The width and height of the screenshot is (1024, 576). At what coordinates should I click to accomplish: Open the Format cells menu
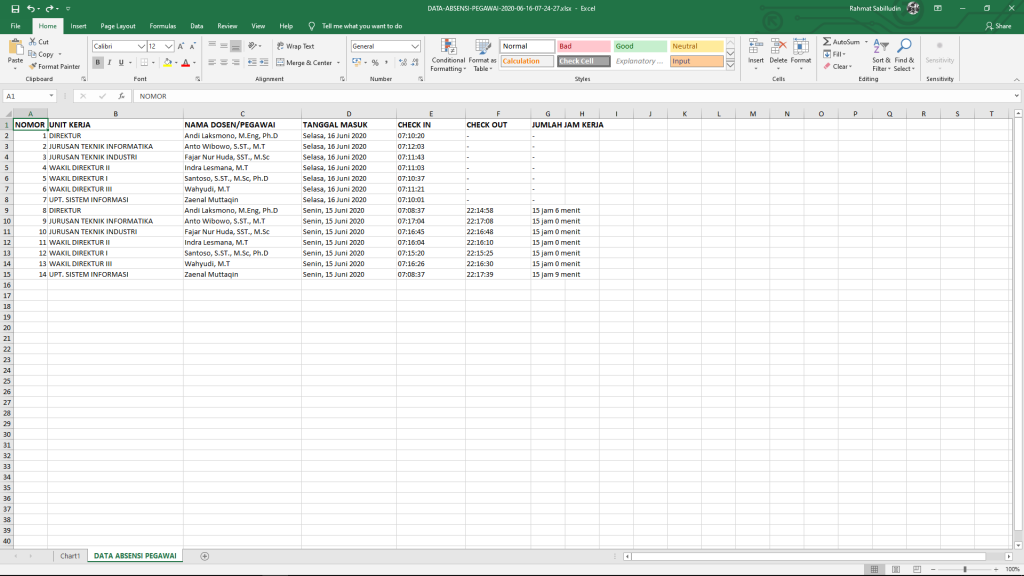tap(801, 55)
